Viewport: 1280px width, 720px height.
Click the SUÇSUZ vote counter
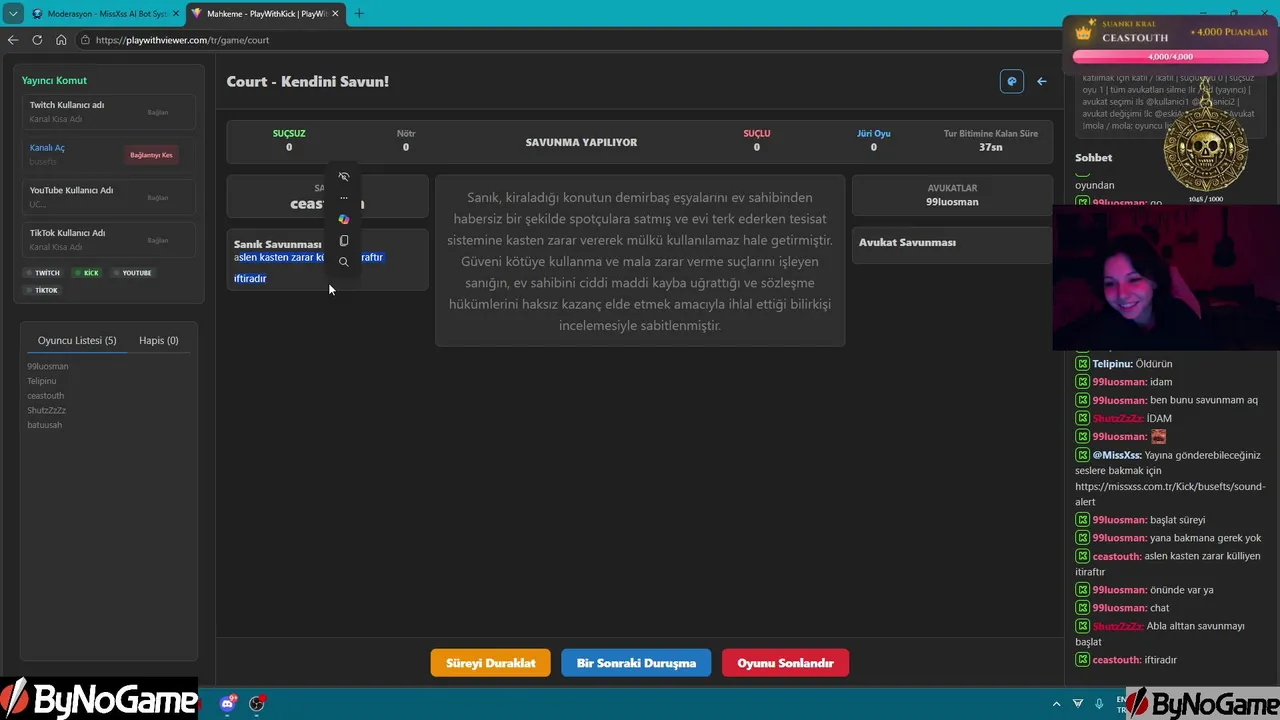289,141
